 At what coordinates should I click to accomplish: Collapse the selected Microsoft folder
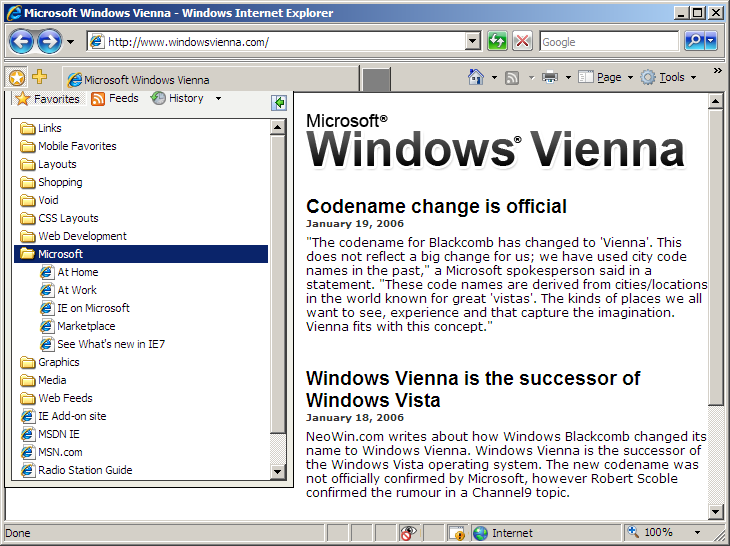click(x=141, y=254)
